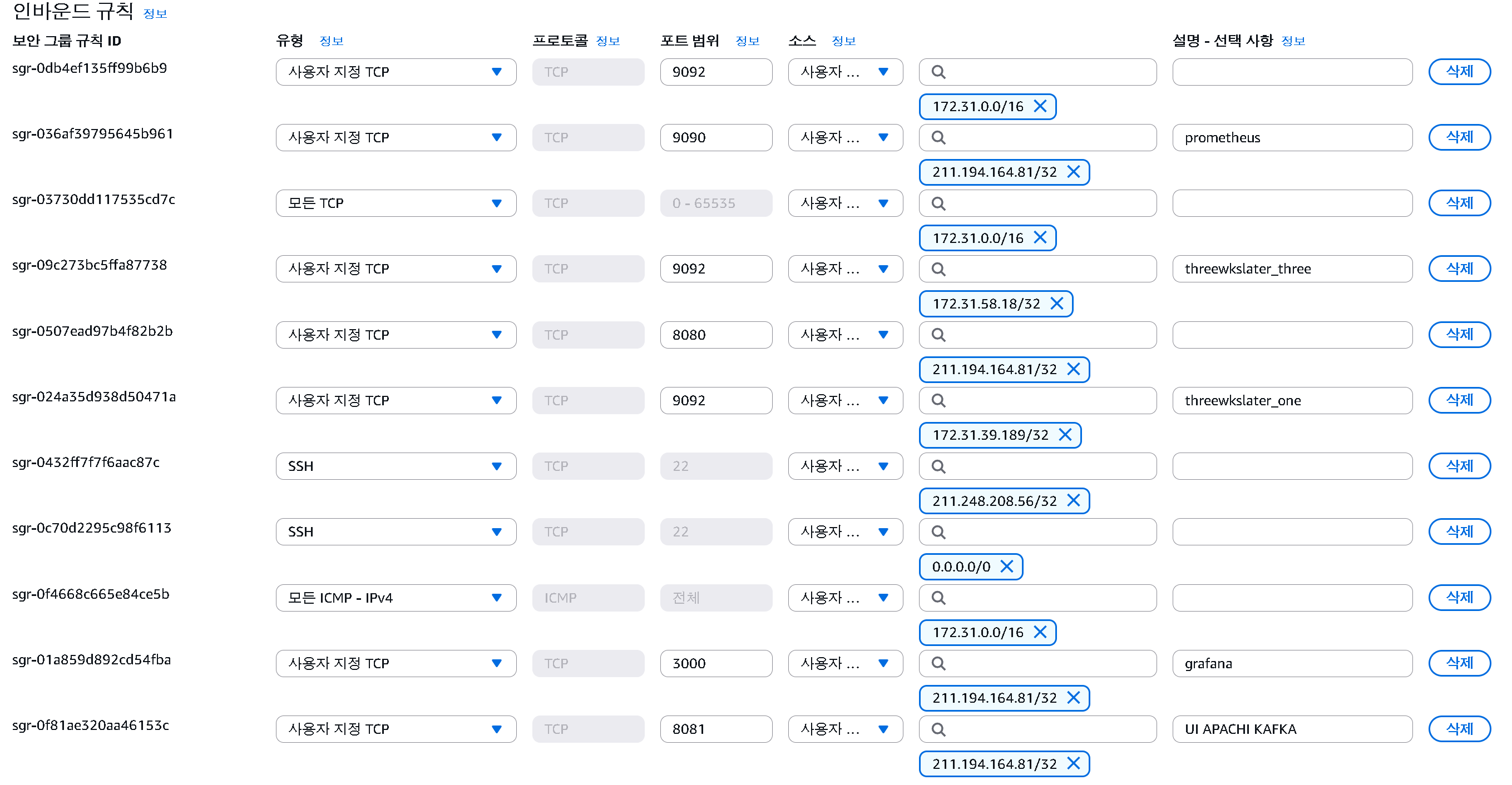Open type dropdown for port 8080 rule
The width and height of the screenshot is (1512, 785).
(396, 335)
